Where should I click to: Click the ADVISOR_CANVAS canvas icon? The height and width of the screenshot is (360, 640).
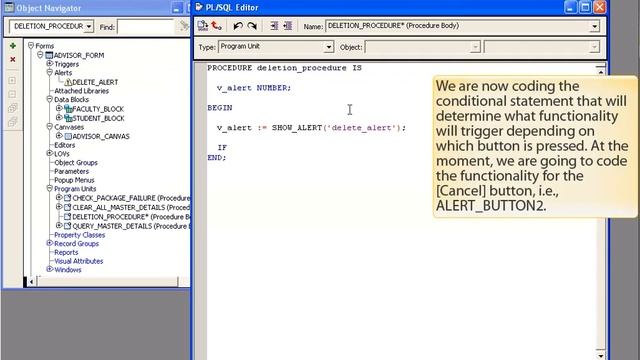tap(68, 136)
